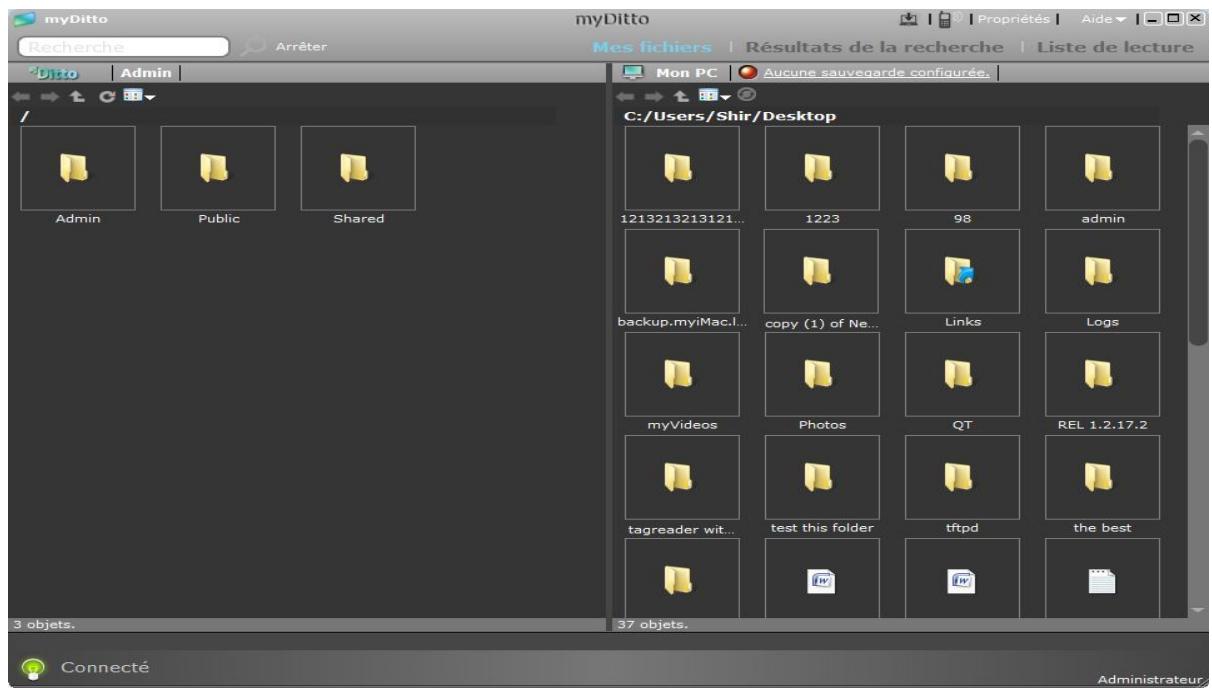
Task: Select the test this folder item
Action: click(x=822, y=485)
